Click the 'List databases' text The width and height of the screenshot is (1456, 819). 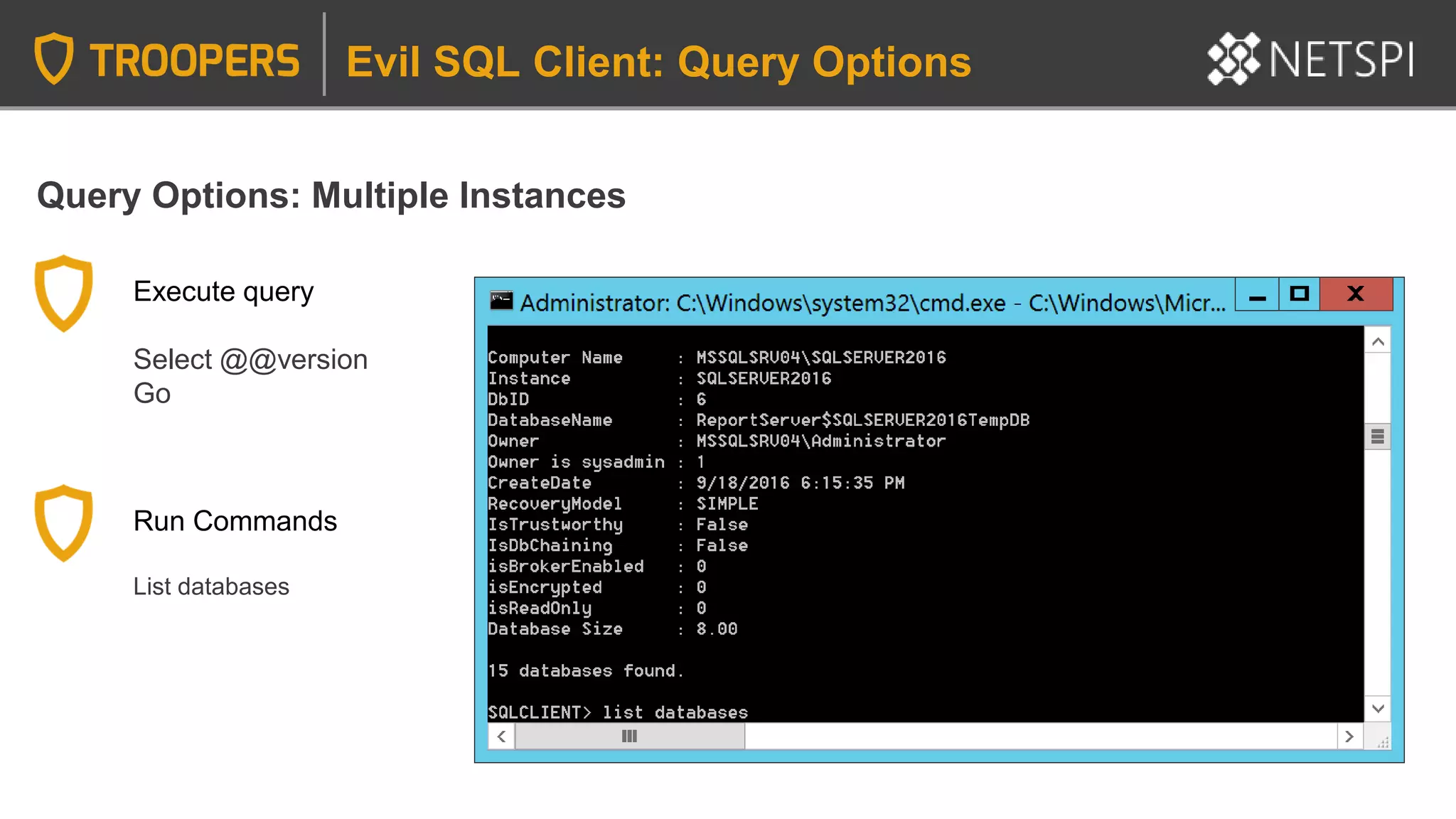point(211,587)
